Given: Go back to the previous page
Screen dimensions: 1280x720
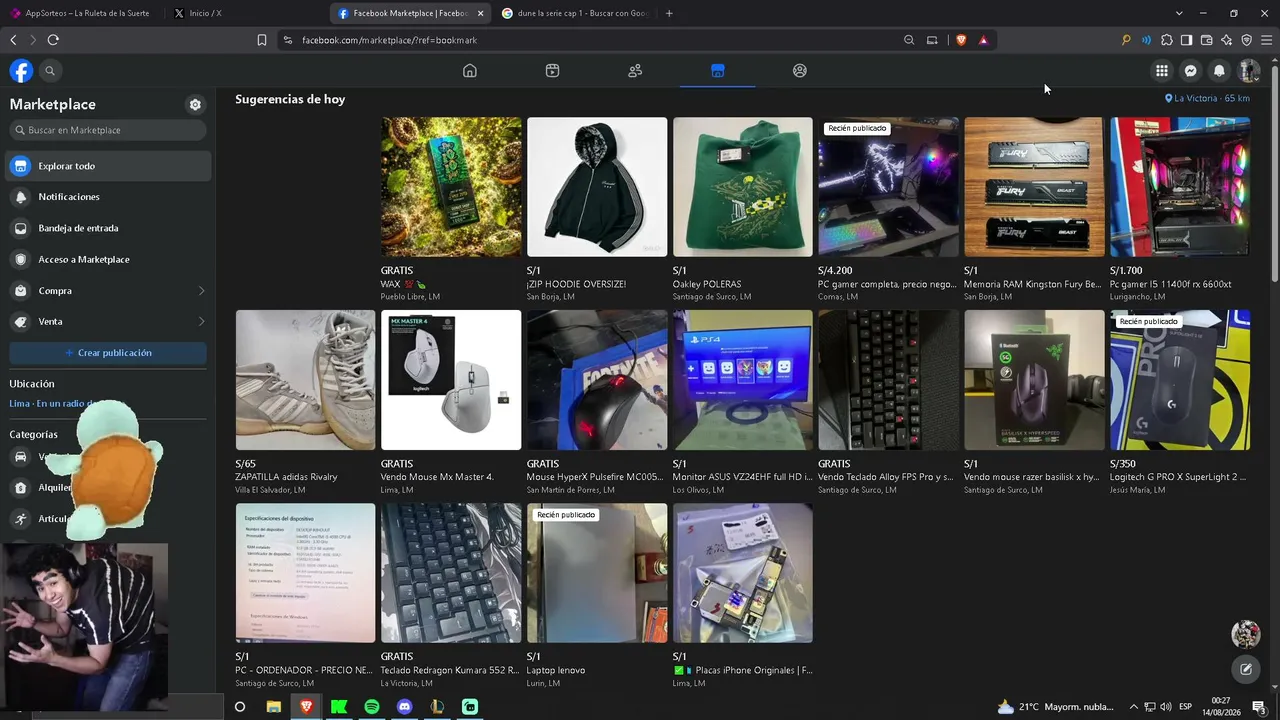Looking at the screenshot, I should click(x=13, y=40).
